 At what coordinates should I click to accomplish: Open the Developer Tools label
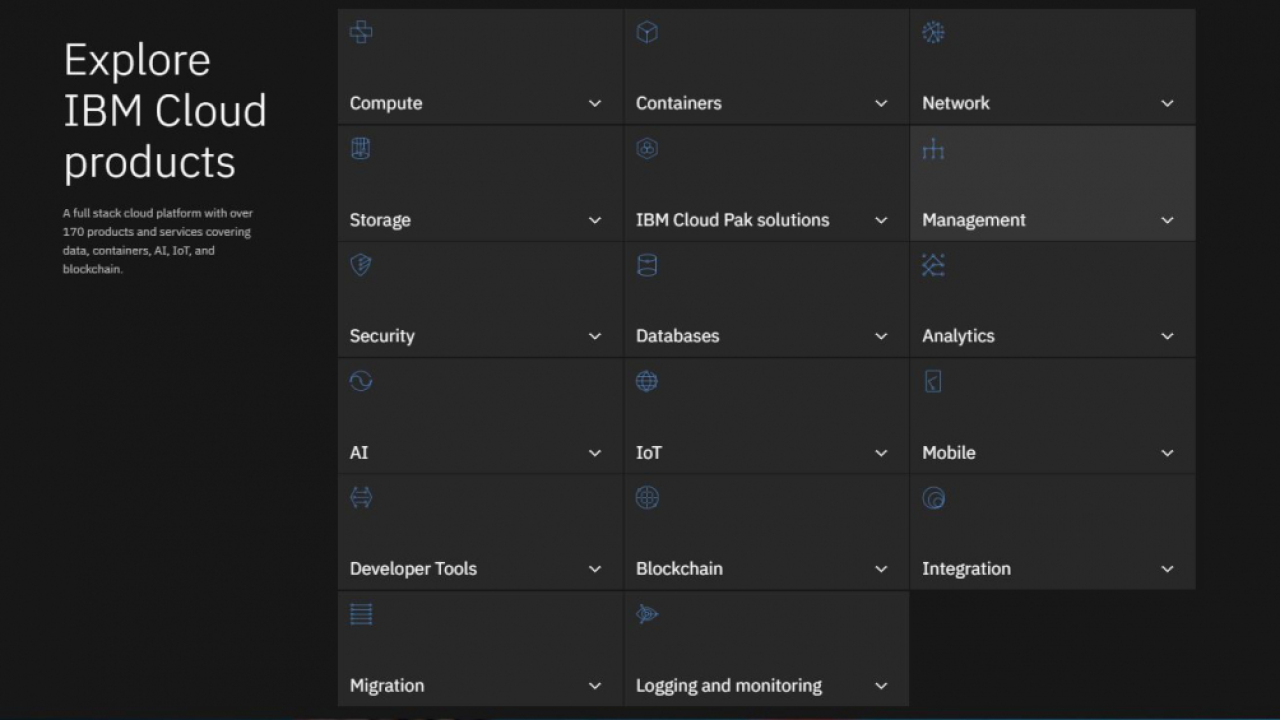click(413, 569)
